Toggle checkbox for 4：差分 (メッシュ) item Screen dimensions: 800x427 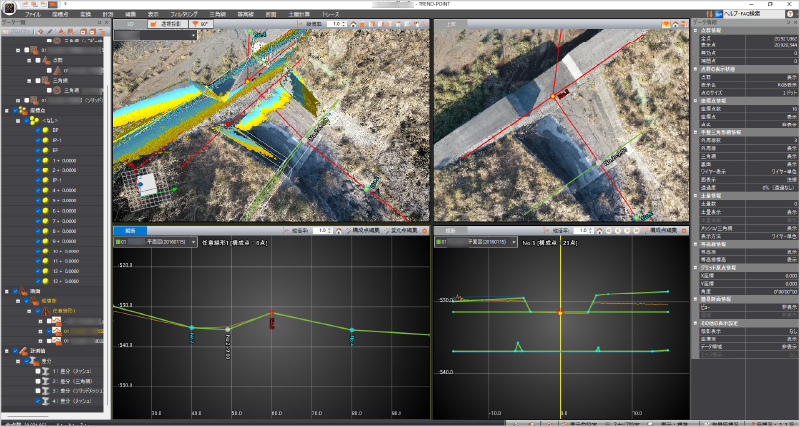point(38,401)
